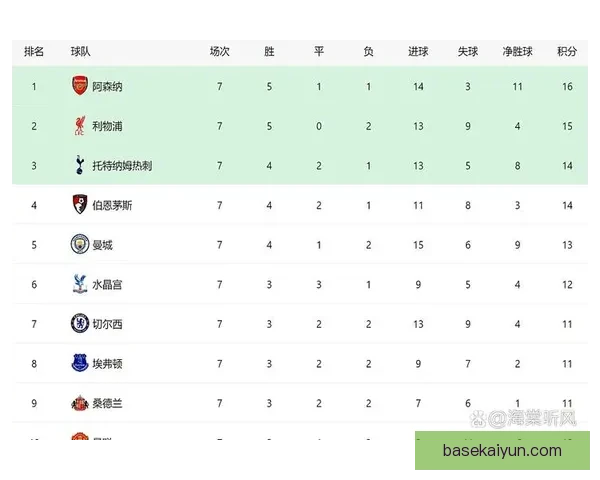
Task: Click the Arsenal club crest icon
Action: tap(80, 86)
